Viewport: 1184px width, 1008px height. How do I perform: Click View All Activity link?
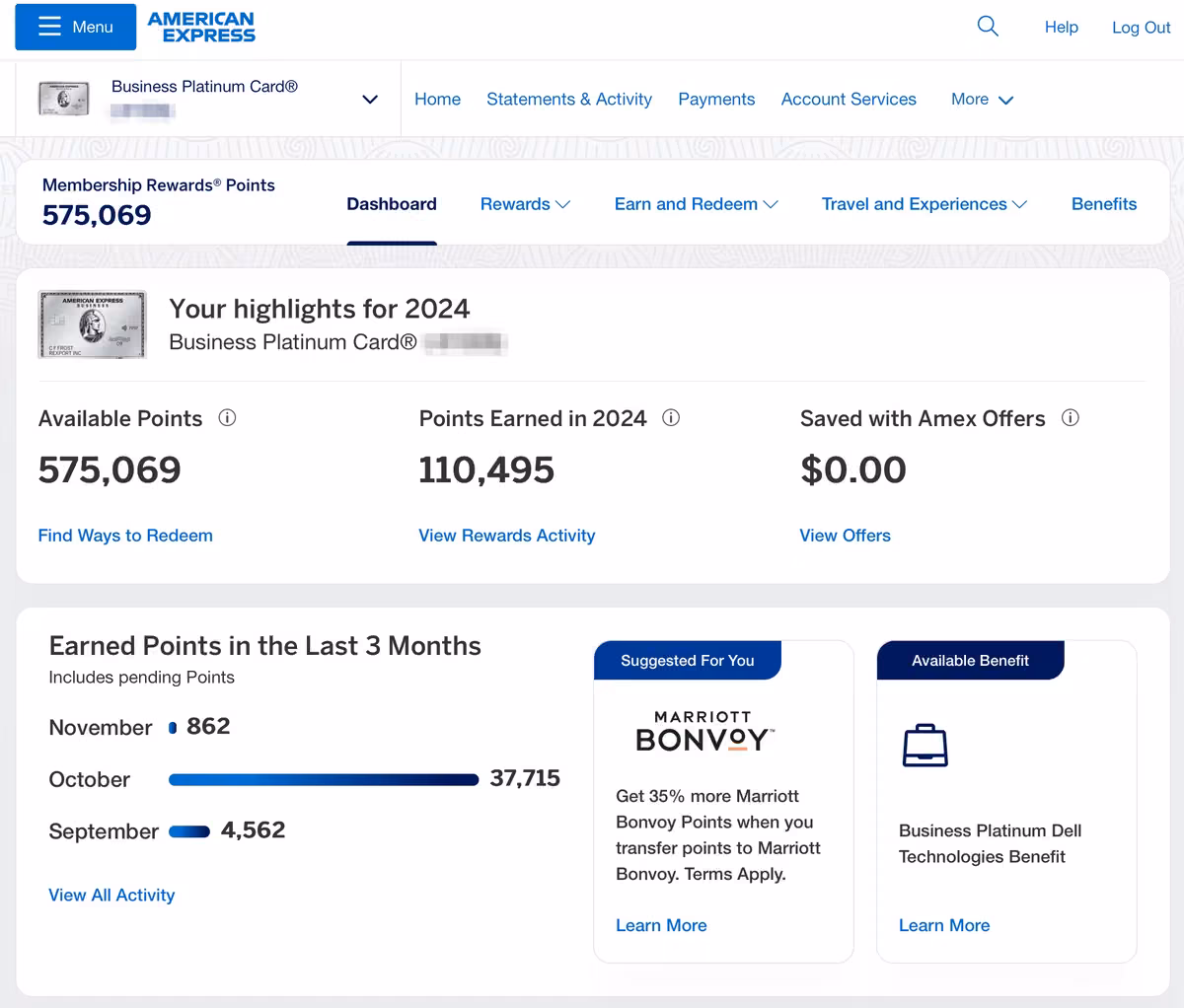point(111,896)
